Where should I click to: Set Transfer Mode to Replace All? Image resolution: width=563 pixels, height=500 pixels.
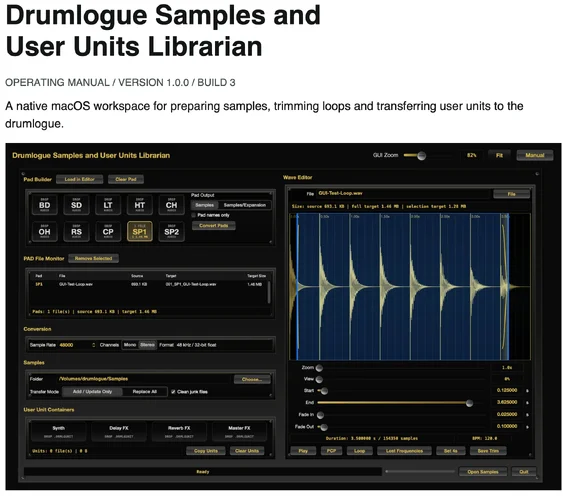pyautogui.click(x=145, y=392)
